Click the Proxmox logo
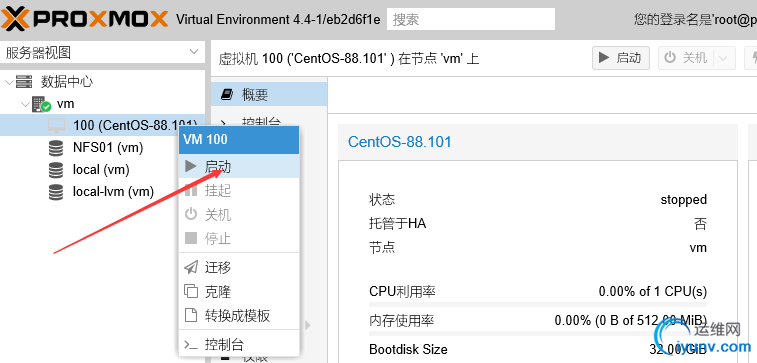The height and width of the screenshot is (363, 757). point(84,19)
